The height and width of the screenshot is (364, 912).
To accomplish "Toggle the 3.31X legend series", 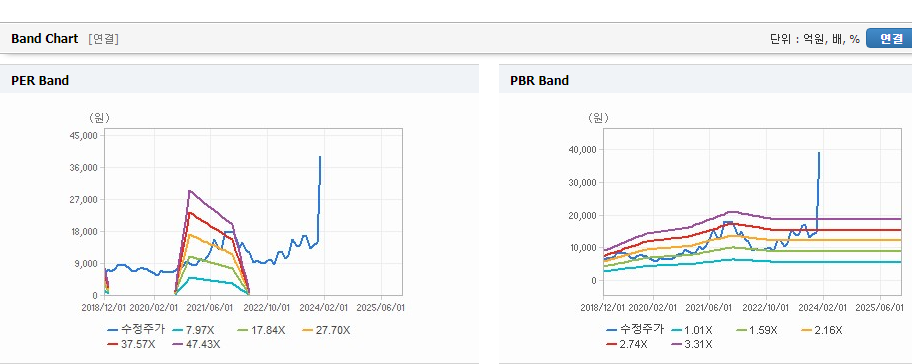I will pyautogui.click(x=691, y=344).
